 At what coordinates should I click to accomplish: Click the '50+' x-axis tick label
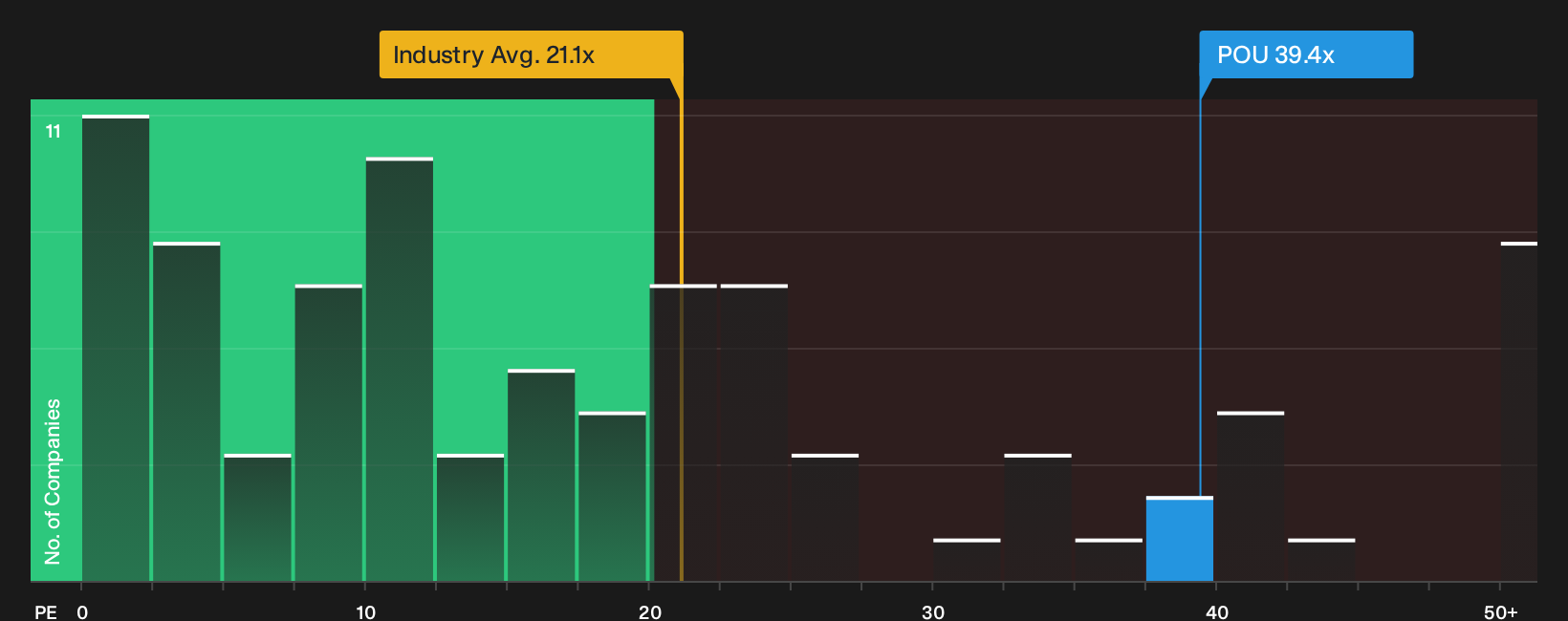[x=1501, y=612]
